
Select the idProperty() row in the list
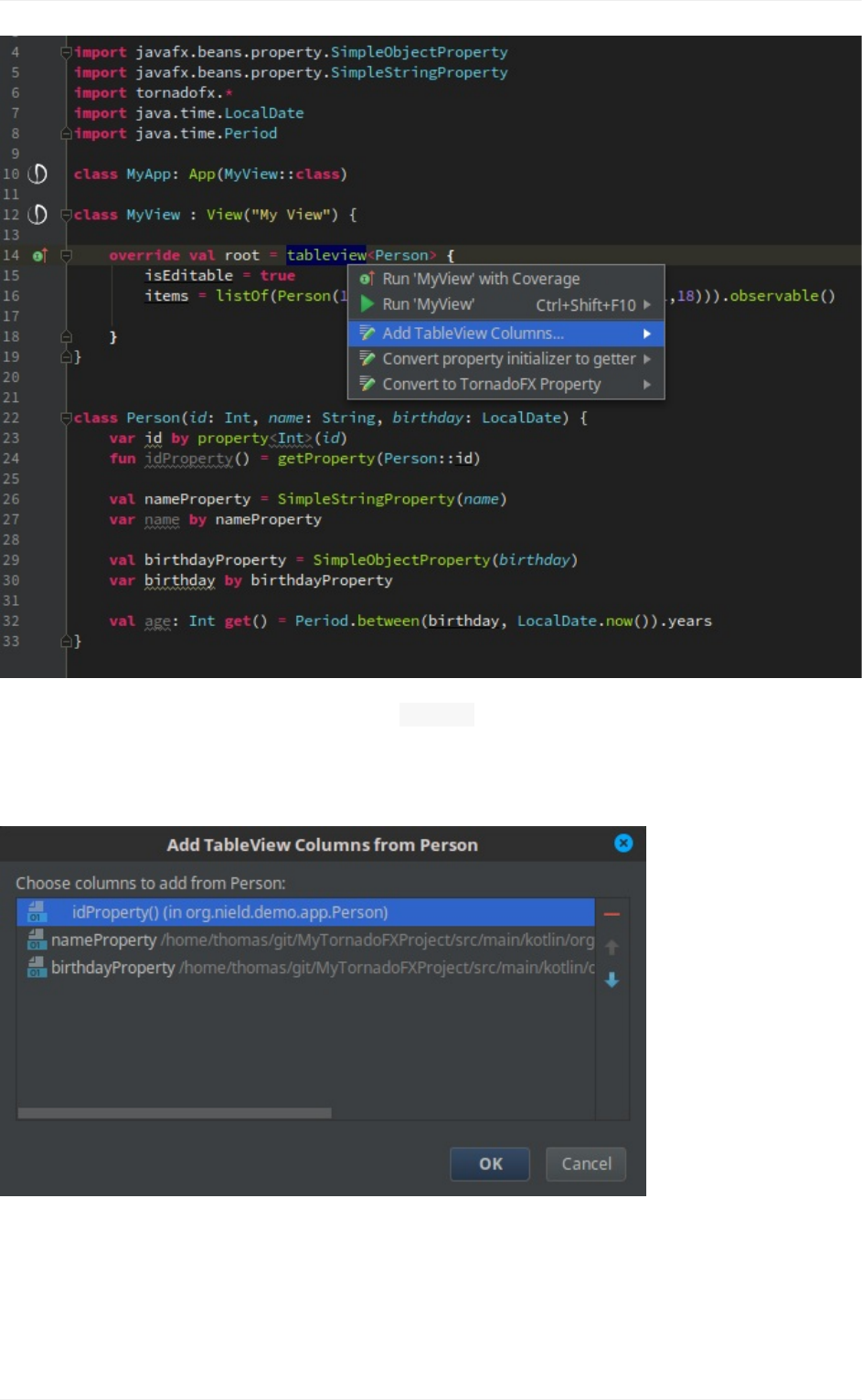click(305, 912)
